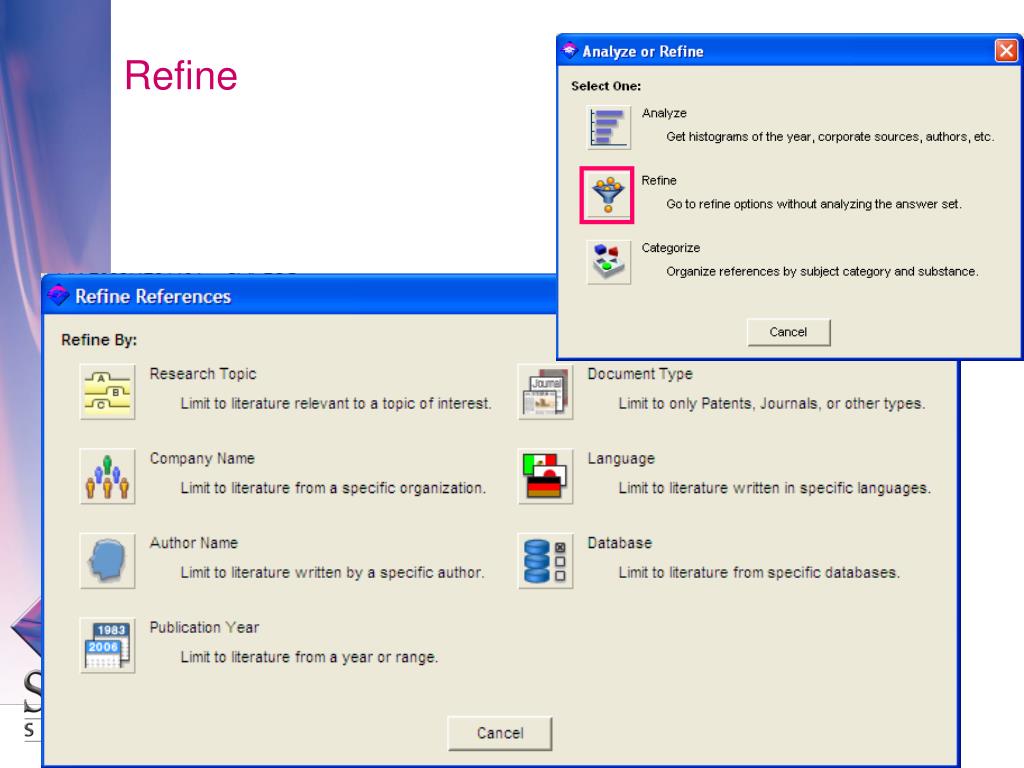This screenshot has width=1024, height=768.
Task: Click the Refine References title bar
Action: click(299, 296)
